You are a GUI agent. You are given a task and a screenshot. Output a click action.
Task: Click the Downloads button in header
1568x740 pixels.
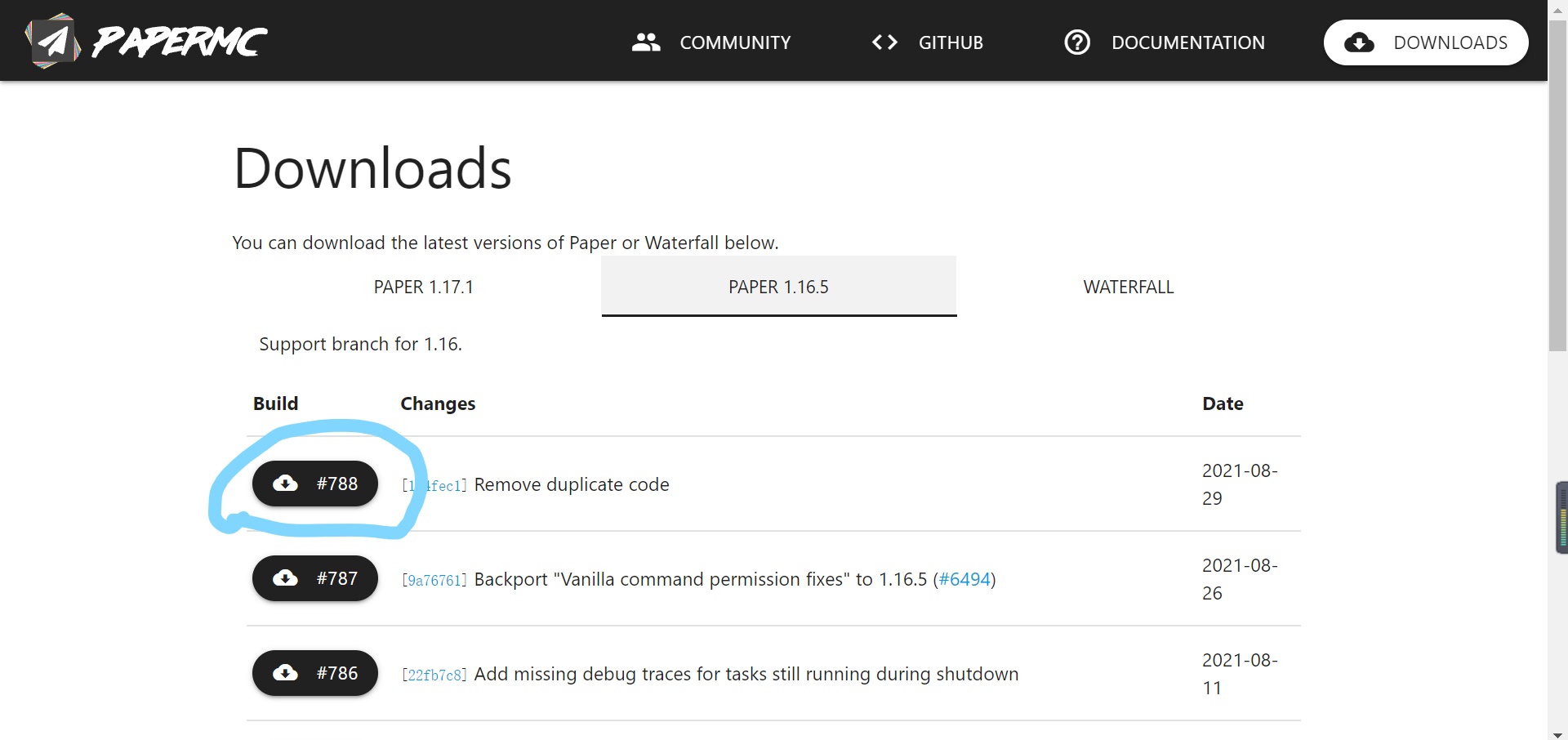tap(1426, 42)
